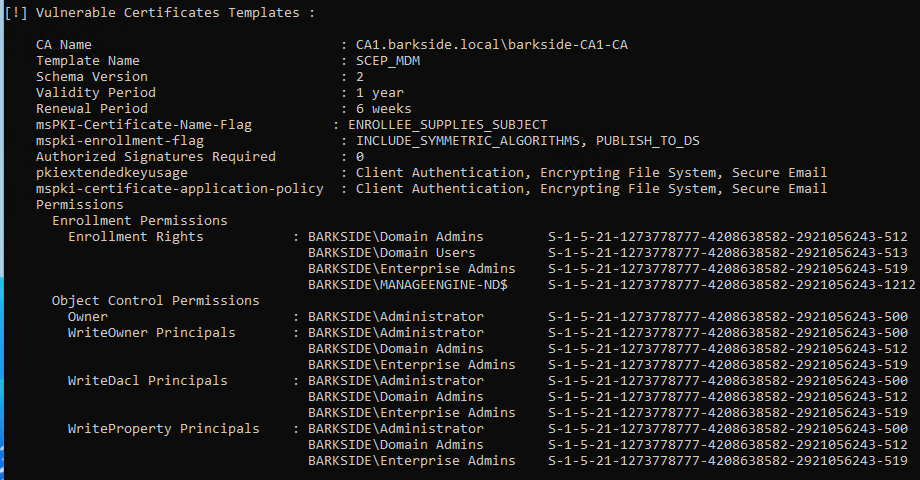Screen dimensions: 920x480
Task: Click the Schema Version label
Action: [91, 76]
